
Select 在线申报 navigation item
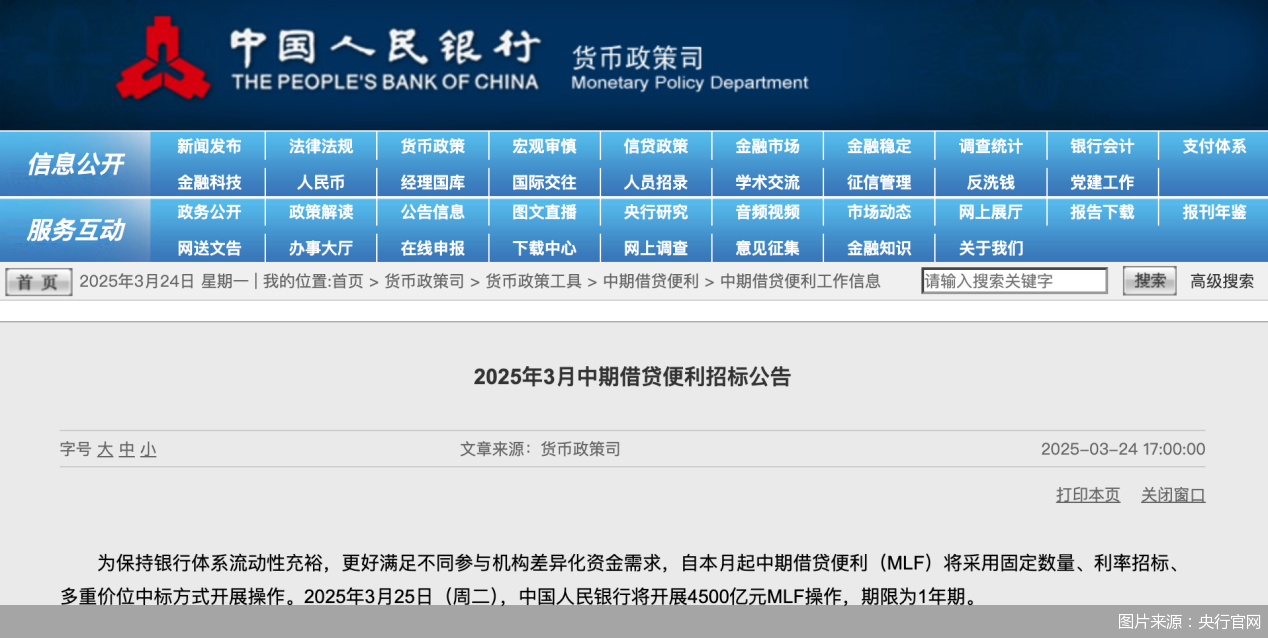pyautogui.click(x=433, y=248)
